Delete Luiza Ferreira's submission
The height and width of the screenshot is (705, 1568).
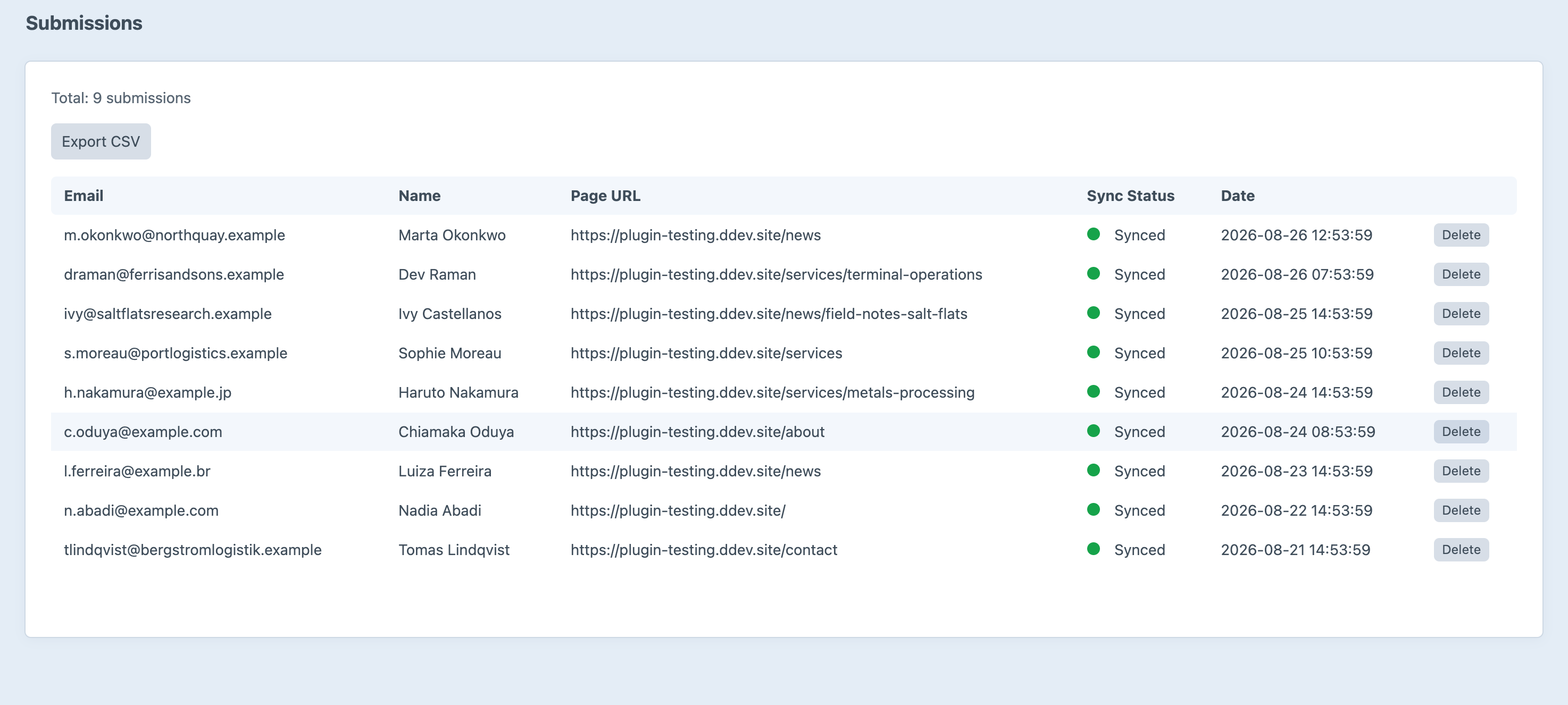pos(1461,471)
